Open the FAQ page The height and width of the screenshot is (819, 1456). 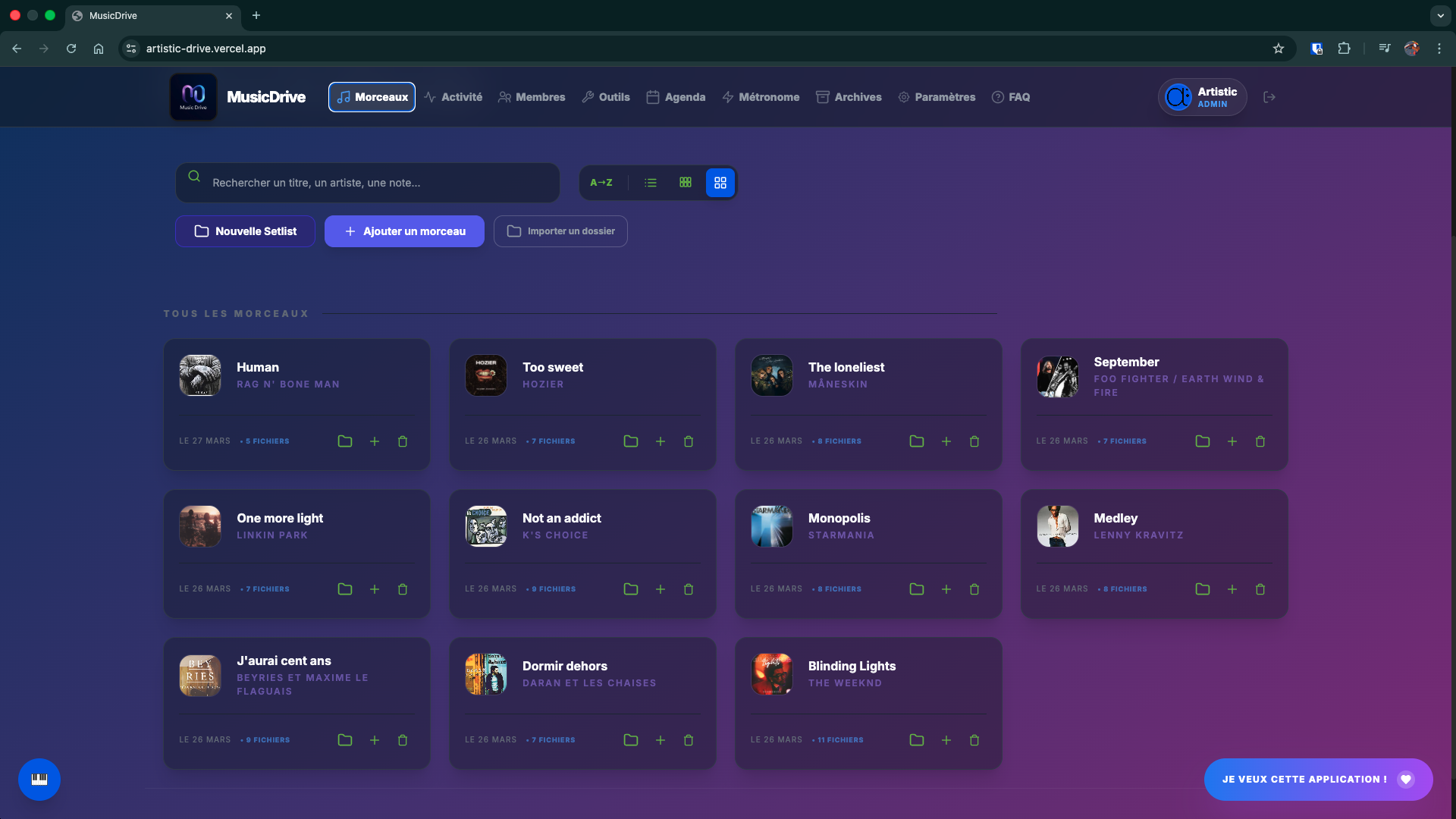pos(1011,97)
